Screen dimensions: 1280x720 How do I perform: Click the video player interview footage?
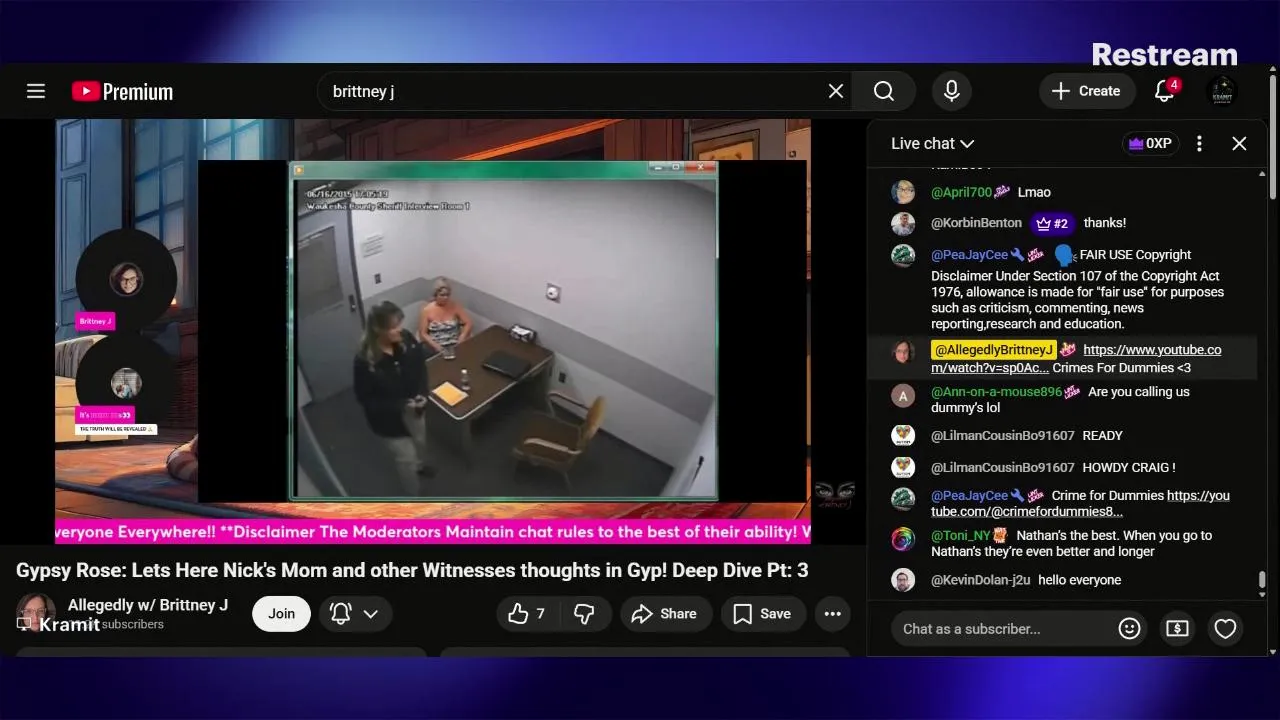[504, 330]
